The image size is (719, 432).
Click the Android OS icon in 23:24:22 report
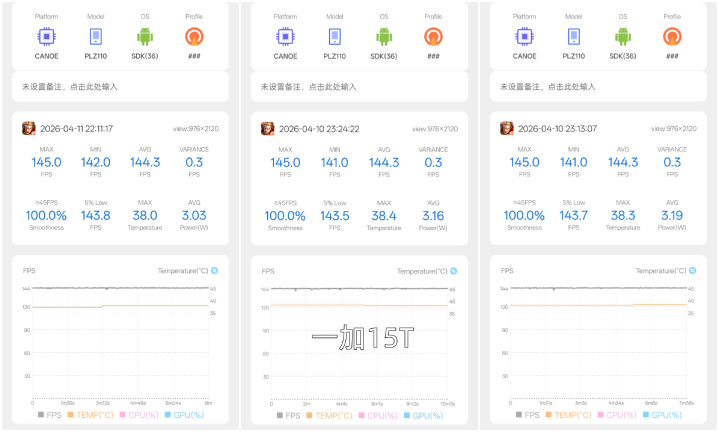(x=384, y=37)
